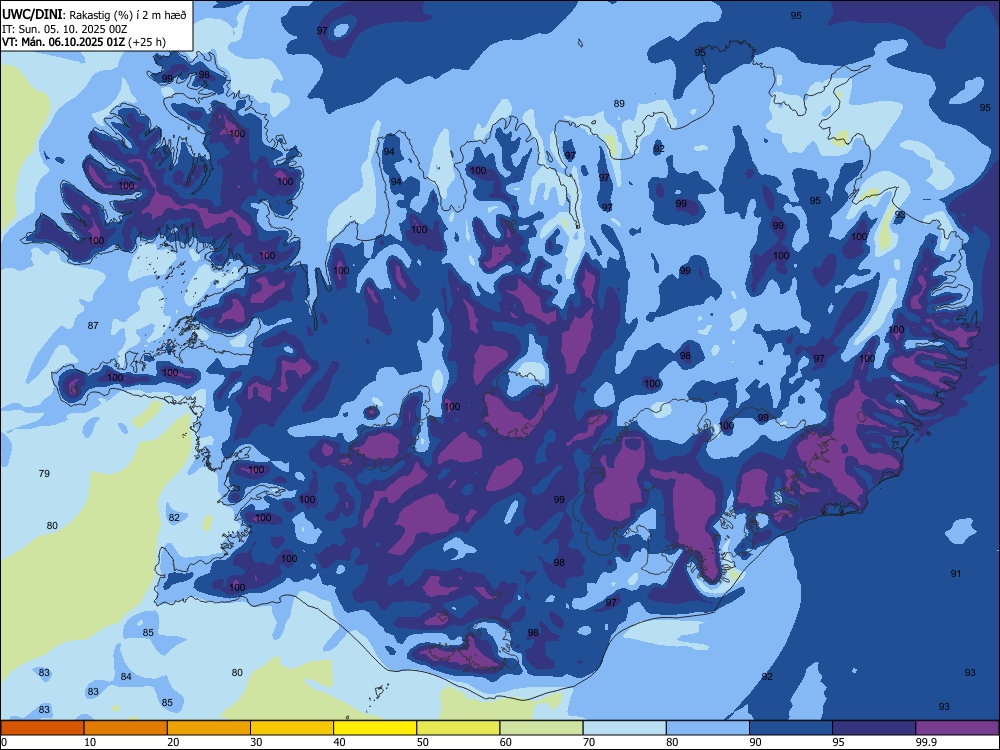
Task: Pick the purple above-99.9 legend swatch
Action: click(x=957, y=728)
